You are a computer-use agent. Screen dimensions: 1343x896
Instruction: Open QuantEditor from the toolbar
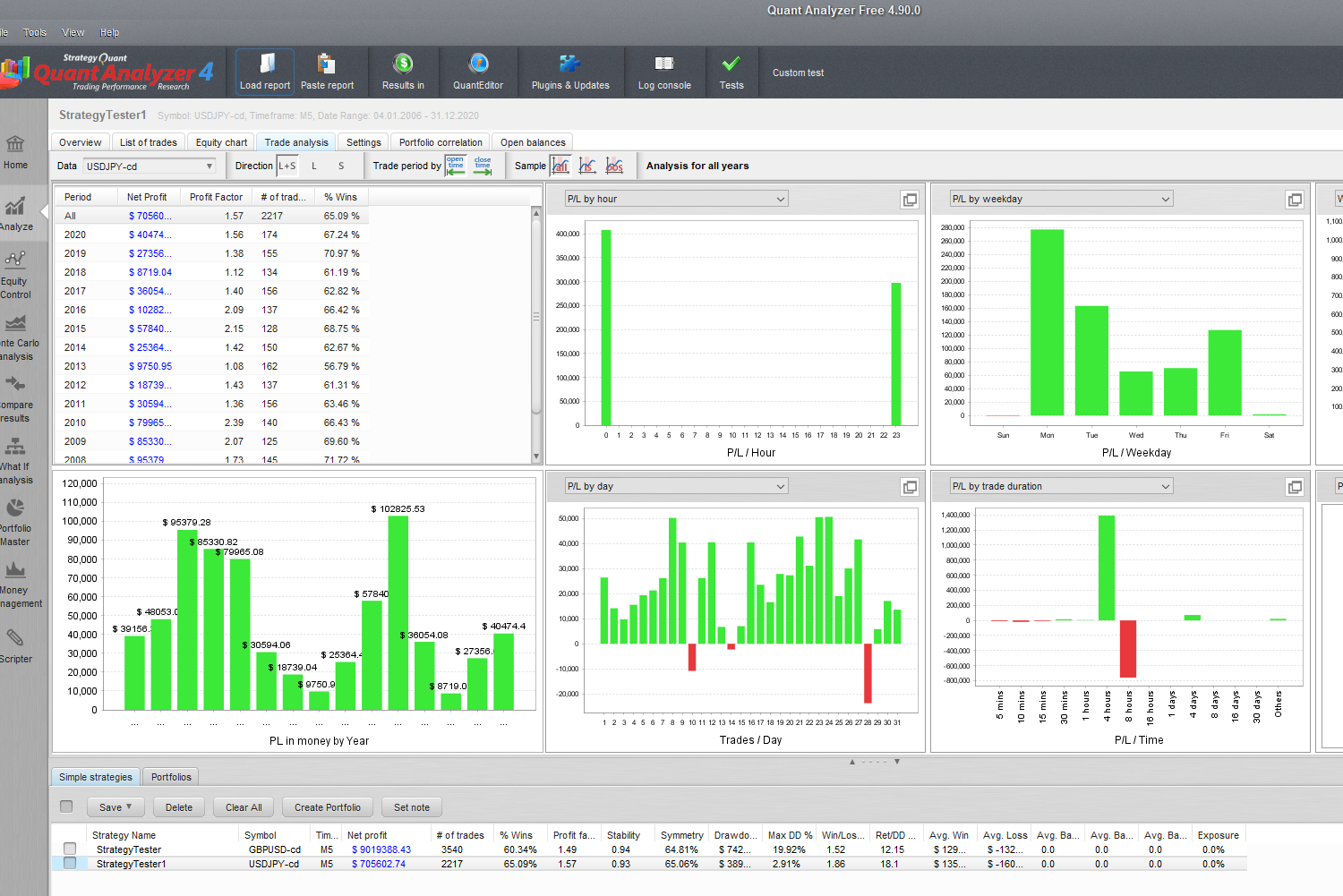(x=478, y=64)
